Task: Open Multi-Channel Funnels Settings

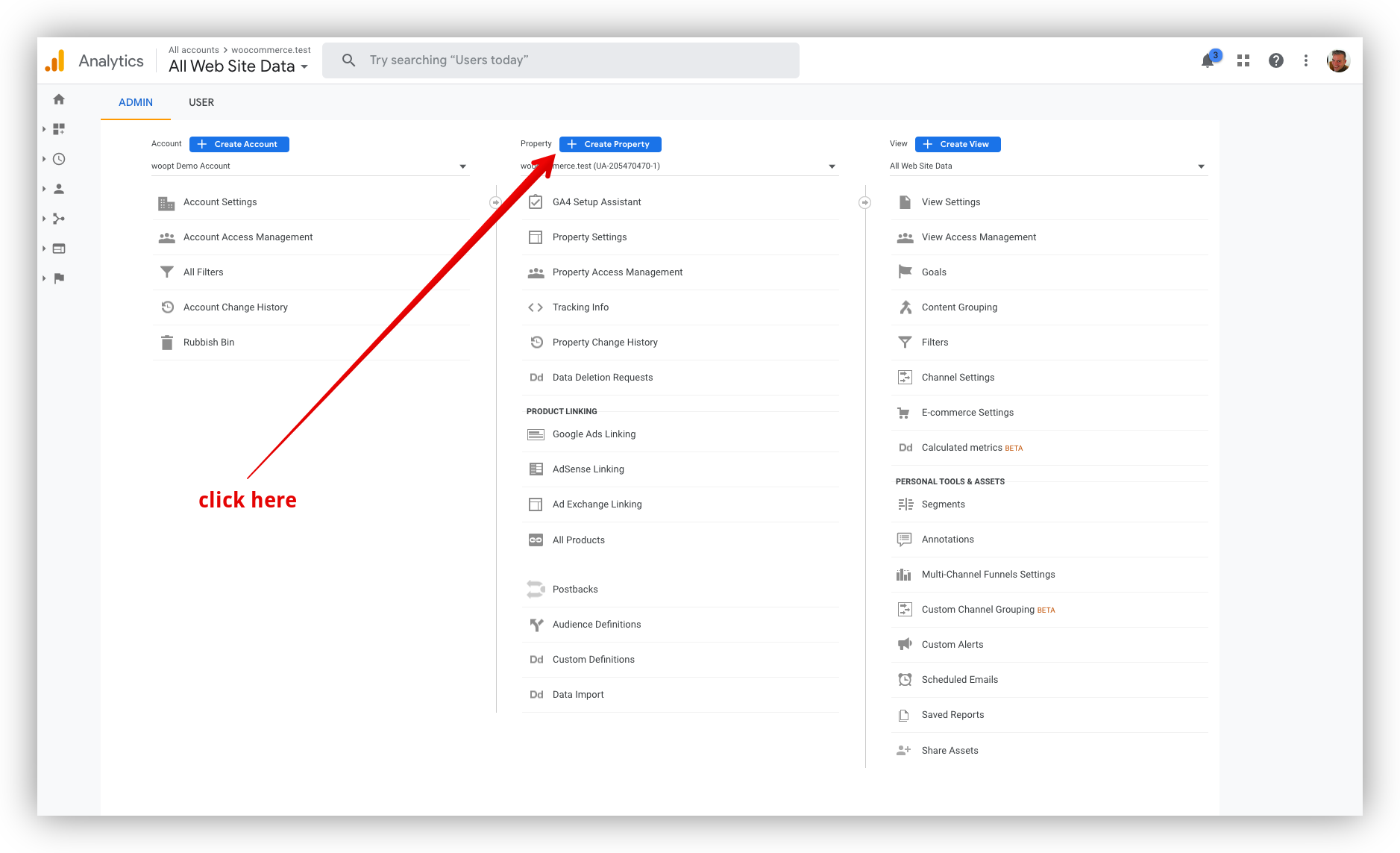Action: (1049, 575)
